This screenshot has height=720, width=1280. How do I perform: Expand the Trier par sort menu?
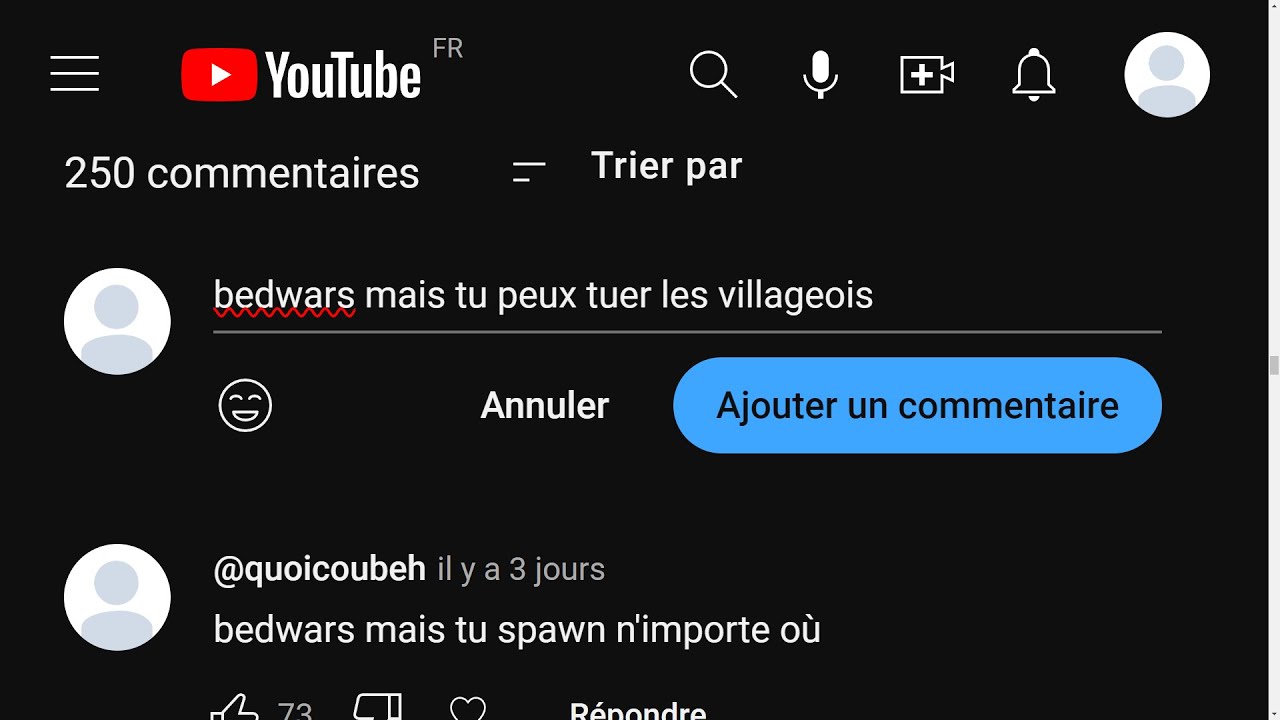(x=666, y=166)
